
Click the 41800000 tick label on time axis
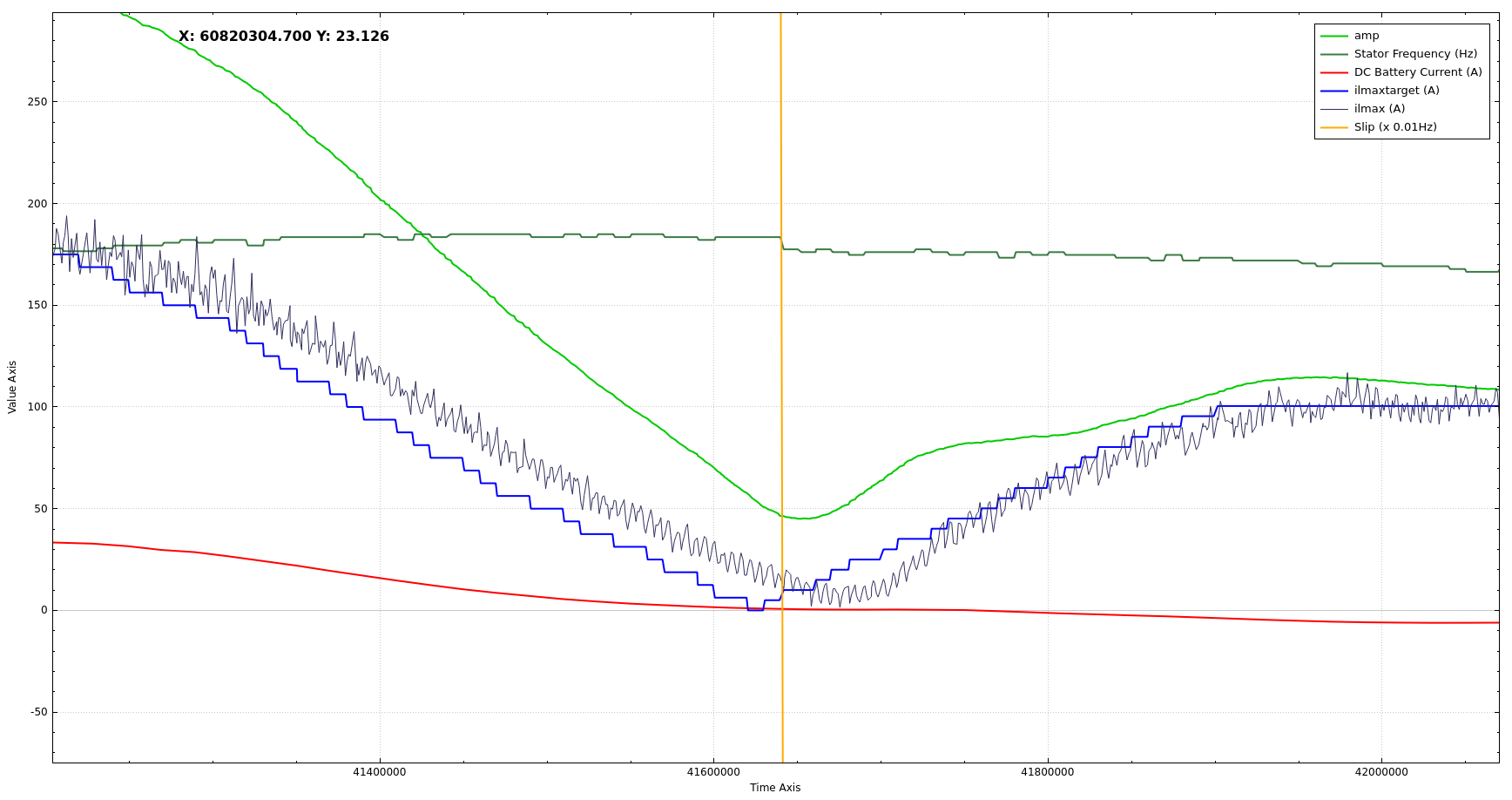coord(1047,772)
